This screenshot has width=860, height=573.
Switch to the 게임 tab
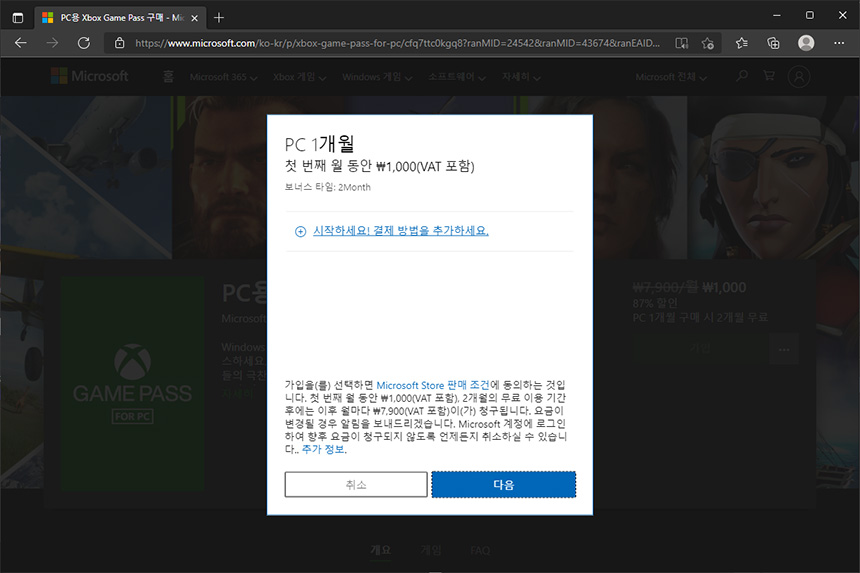[431, 550]
